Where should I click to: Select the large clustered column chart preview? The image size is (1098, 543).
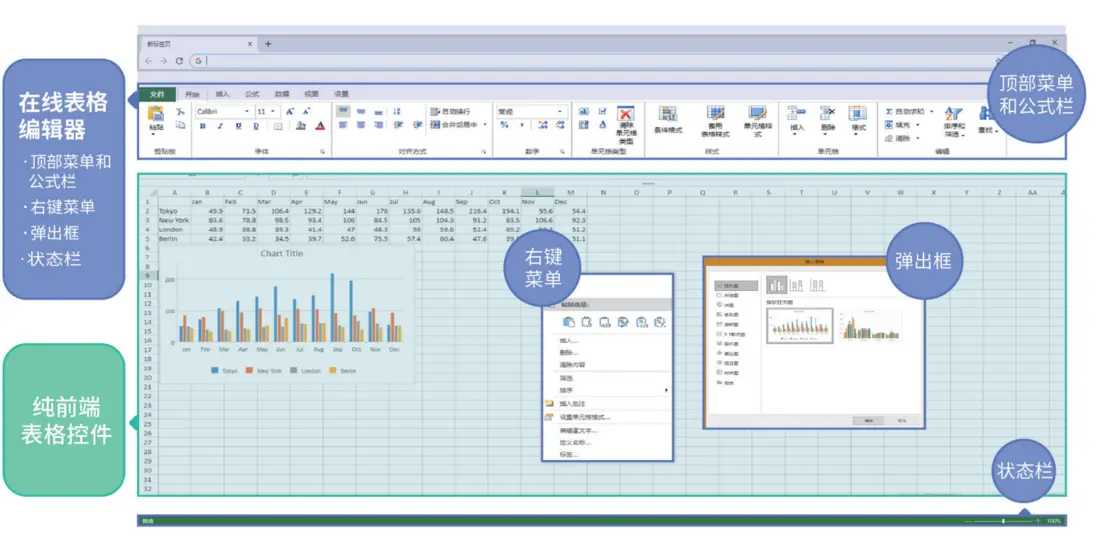click(799, 326)
